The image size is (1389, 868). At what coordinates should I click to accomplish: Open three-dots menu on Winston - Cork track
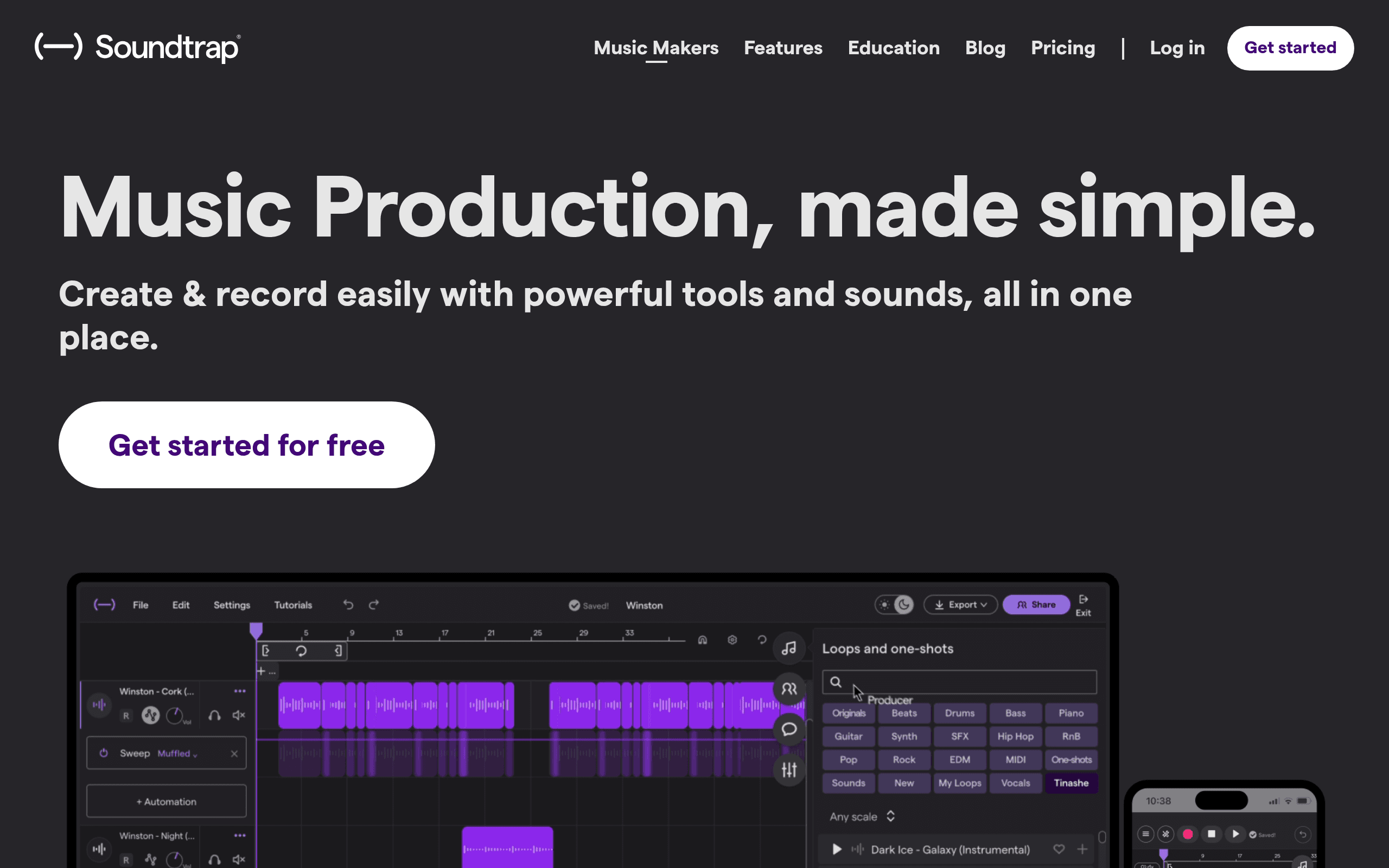tap(240, 691)
